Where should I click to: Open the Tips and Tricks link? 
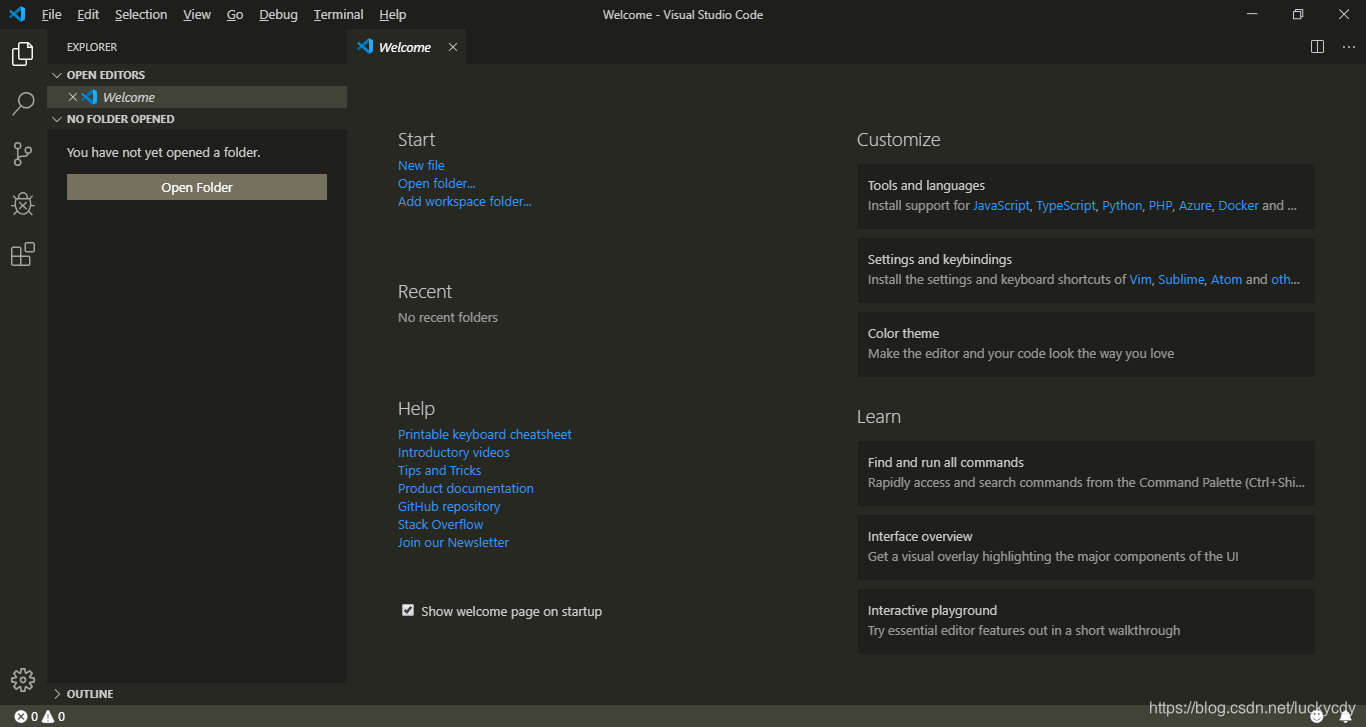click(x=440, y=471)
